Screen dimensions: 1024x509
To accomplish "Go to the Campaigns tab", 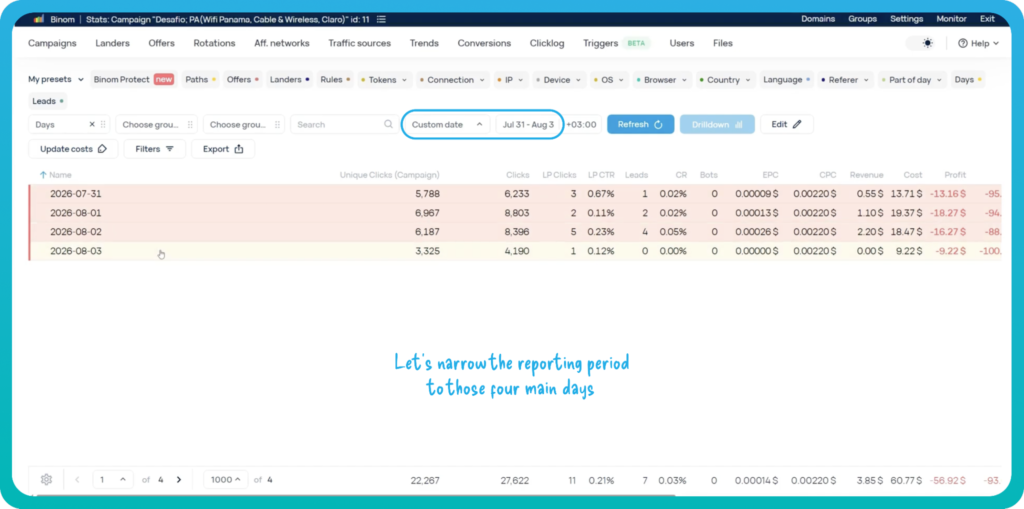I will [52, 43].
